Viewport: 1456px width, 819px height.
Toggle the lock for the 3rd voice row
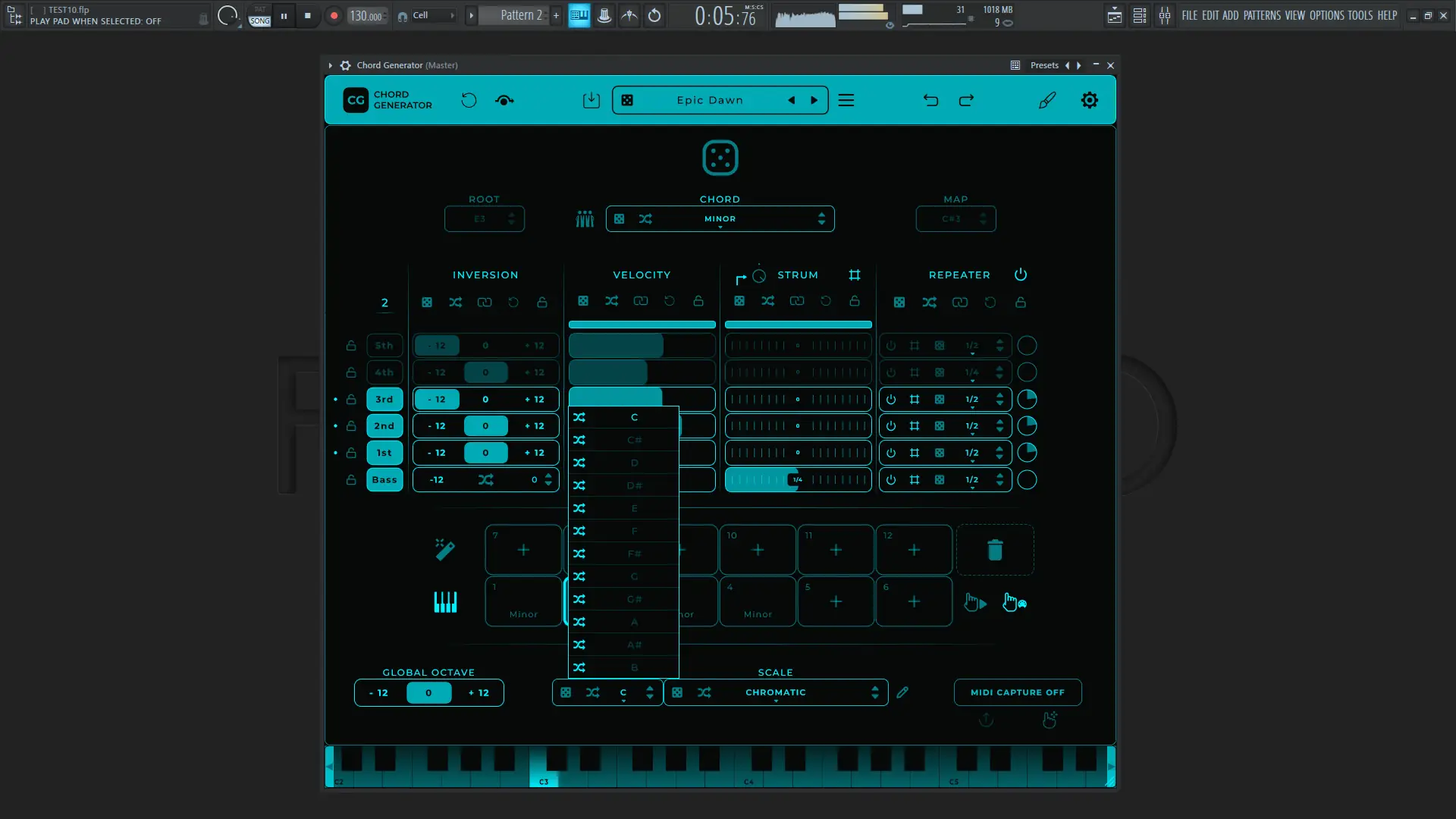coord(351,399)
